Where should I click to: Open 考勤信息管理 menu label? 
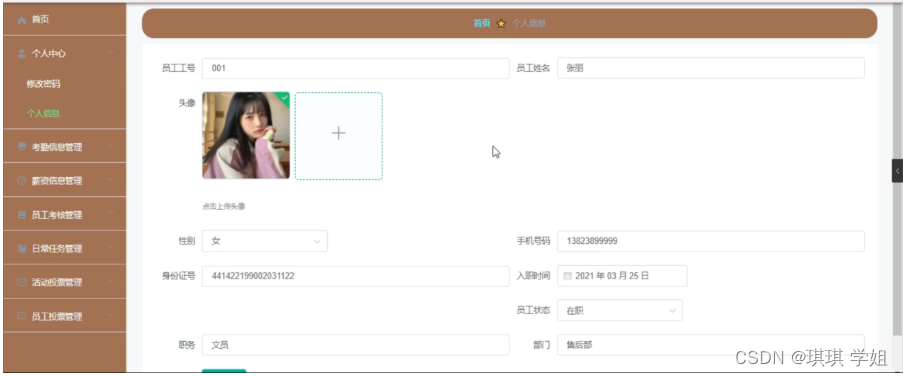[56, 147]
